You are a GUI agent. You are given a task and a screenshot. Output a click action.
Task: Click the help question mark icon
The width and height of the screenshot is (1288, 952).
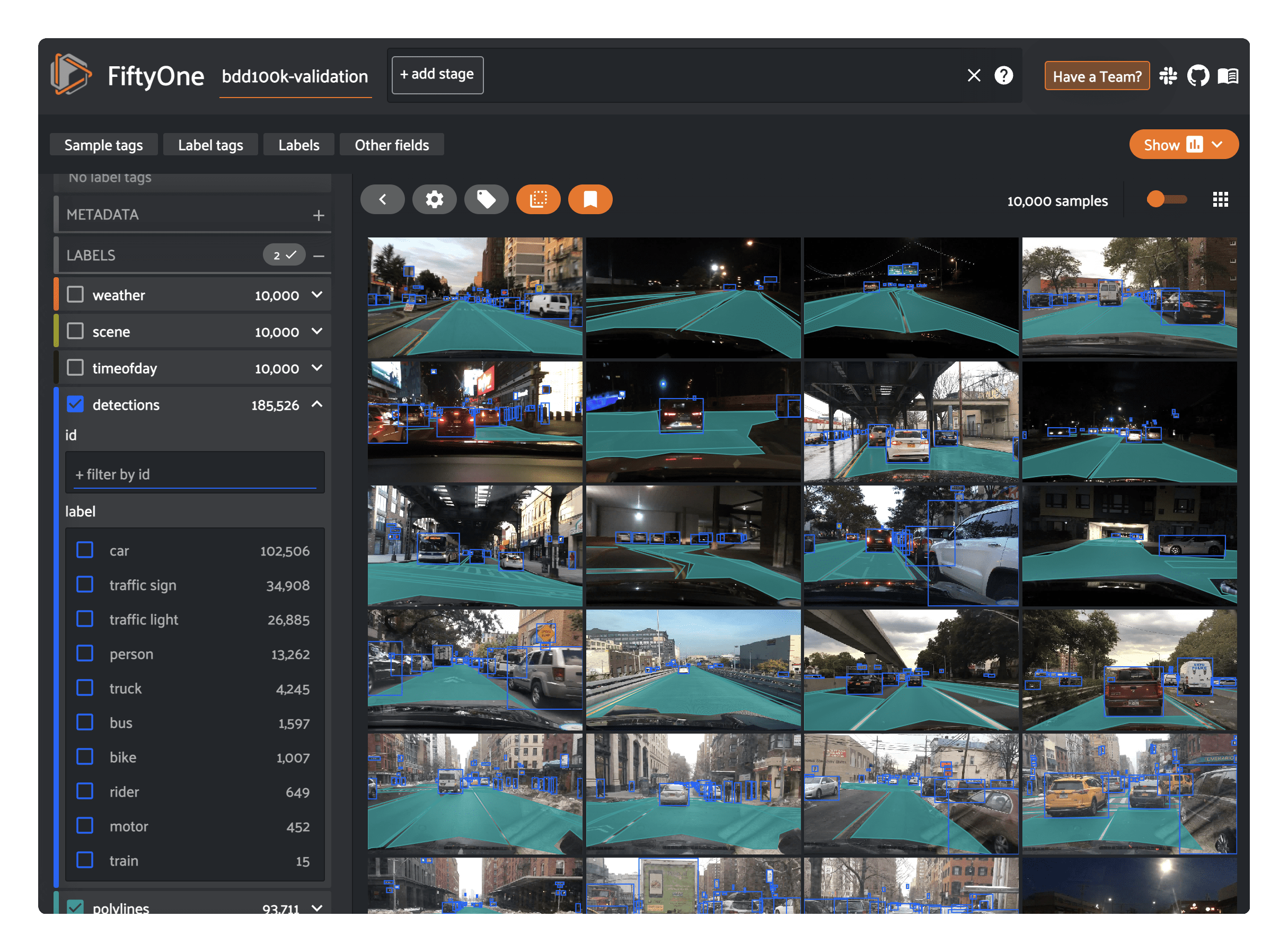[x=1003, y=75]
